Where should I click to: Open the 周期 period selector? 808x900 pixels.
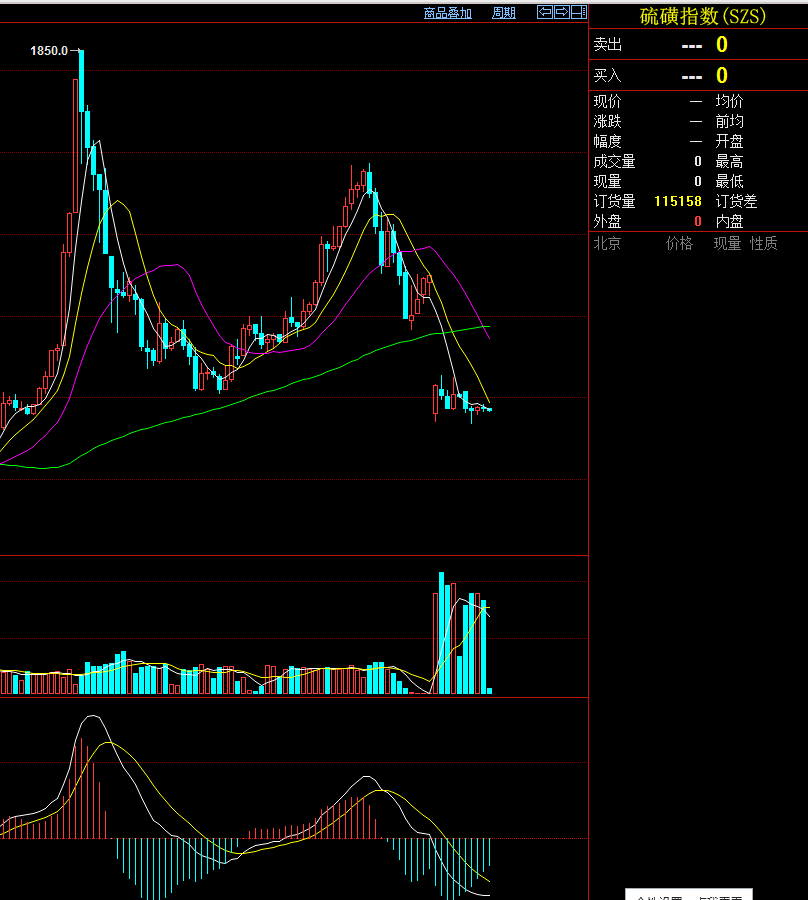pyautogui.click(x=504, y=13)
